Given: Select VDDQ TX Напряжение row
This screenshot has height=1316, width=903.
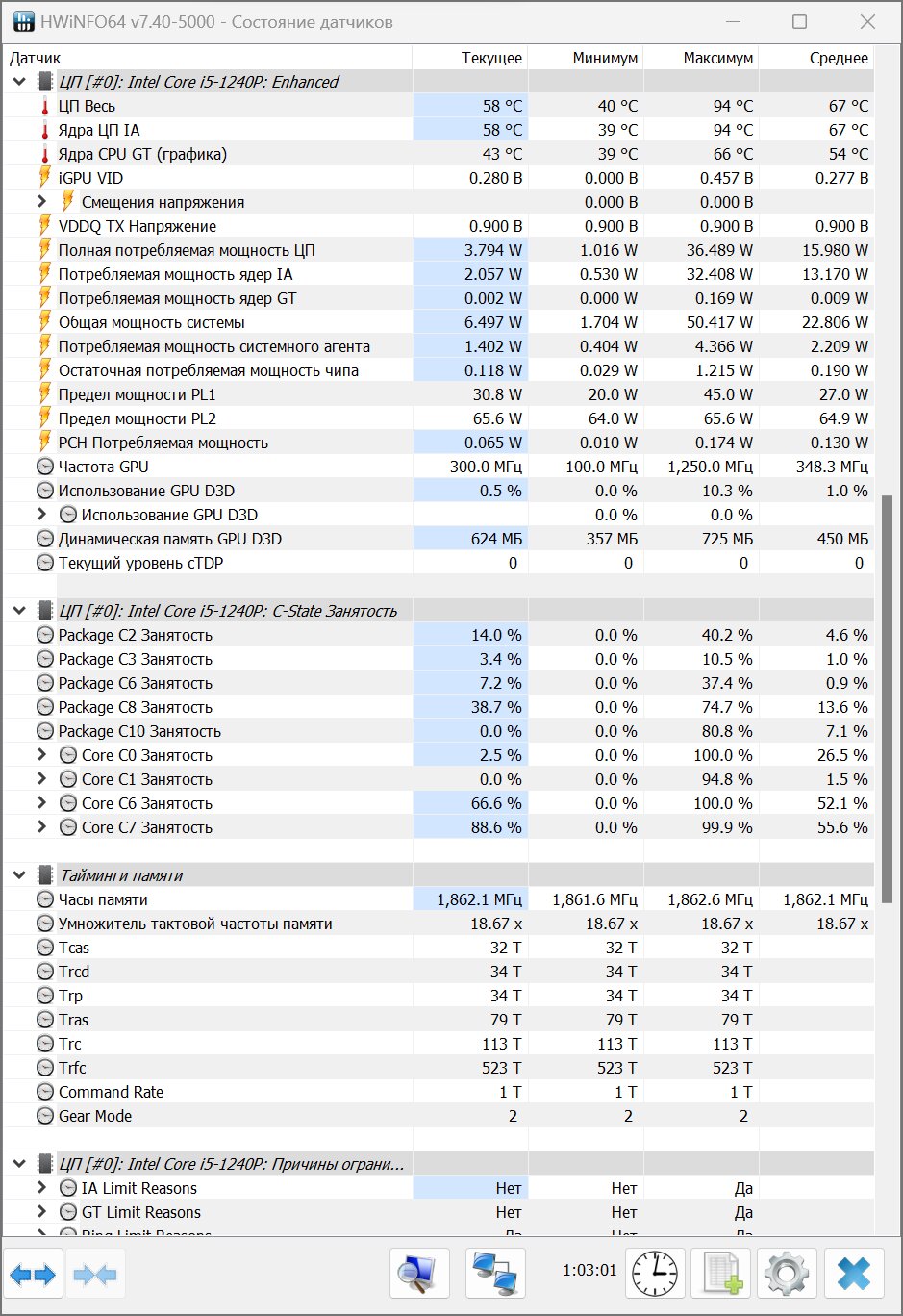Looking at the screenshot, I should pyautogui.click(x=439, y=226).
